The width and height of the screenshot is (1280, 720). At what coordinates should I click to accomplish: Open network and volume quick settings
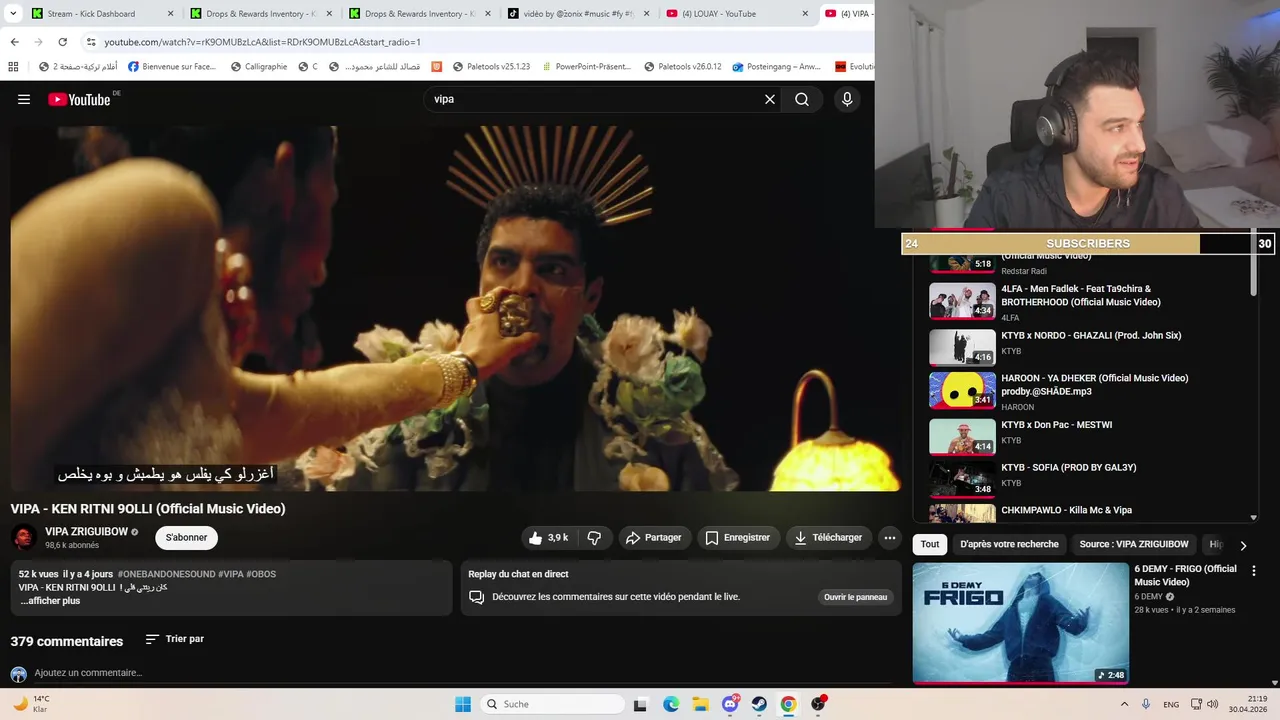1205,704
